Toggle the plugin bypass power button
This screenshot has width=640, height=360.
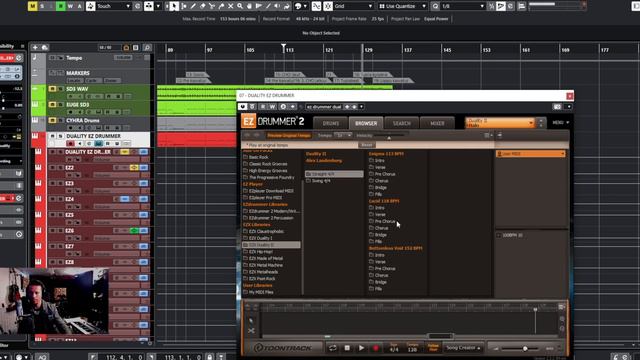243,107
